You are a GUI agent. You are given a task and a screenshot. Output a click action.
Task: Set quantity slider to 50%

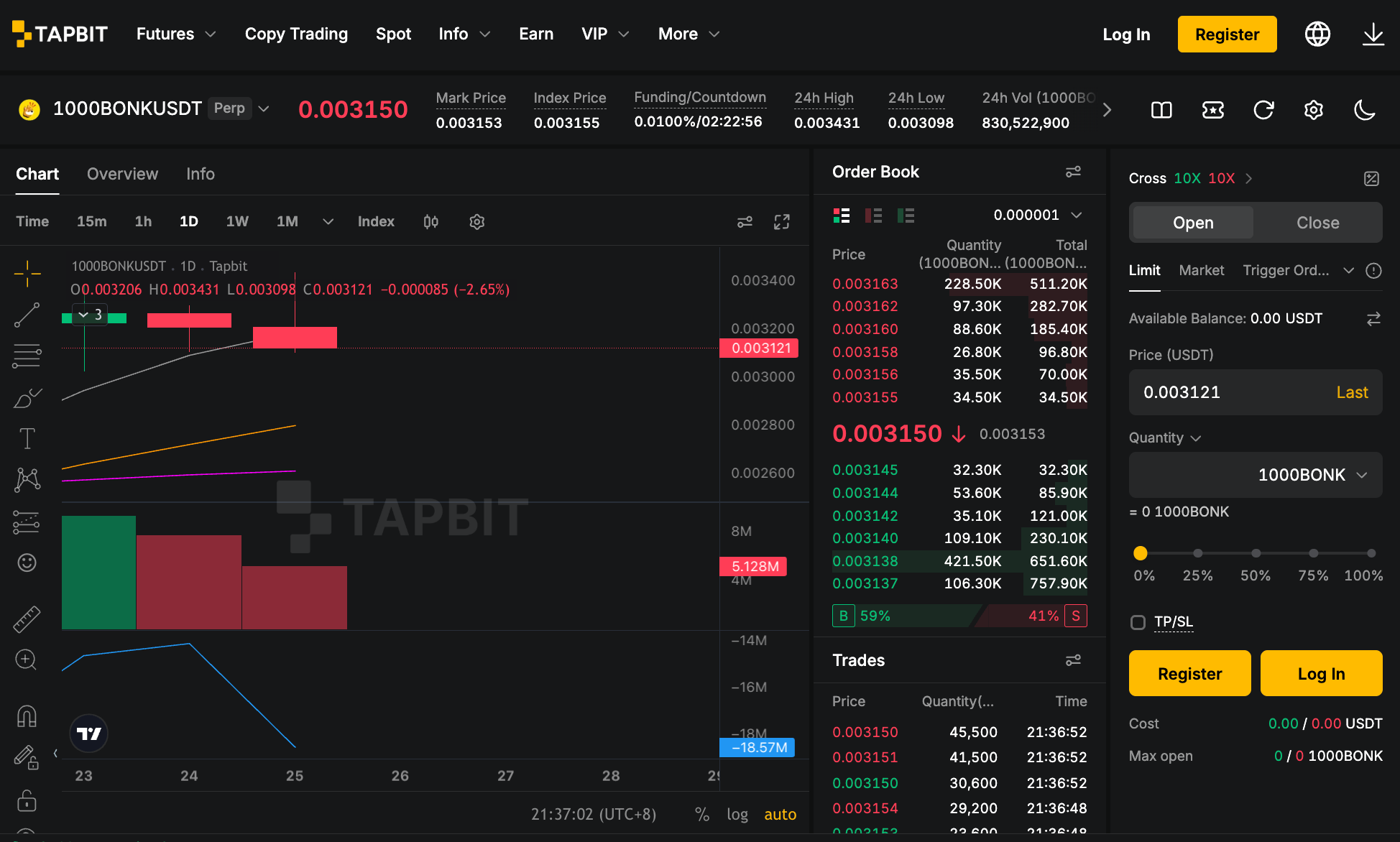[1256, 553]
